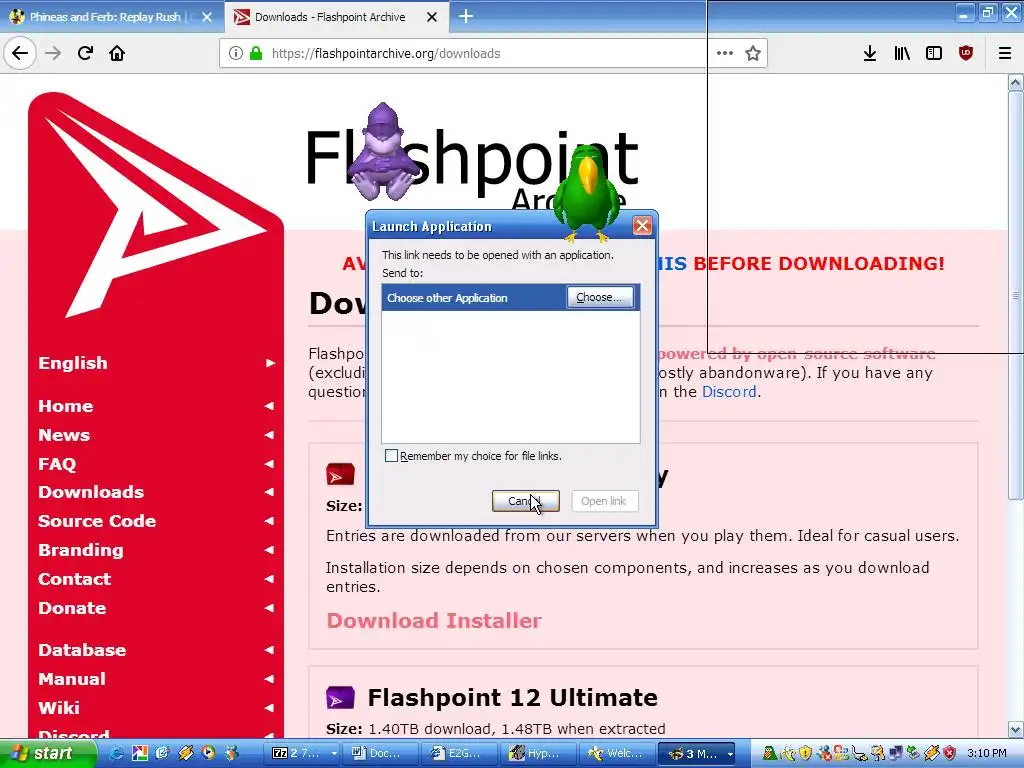
Task: Go back with the browser back arrow
Action: coord(20,53)
